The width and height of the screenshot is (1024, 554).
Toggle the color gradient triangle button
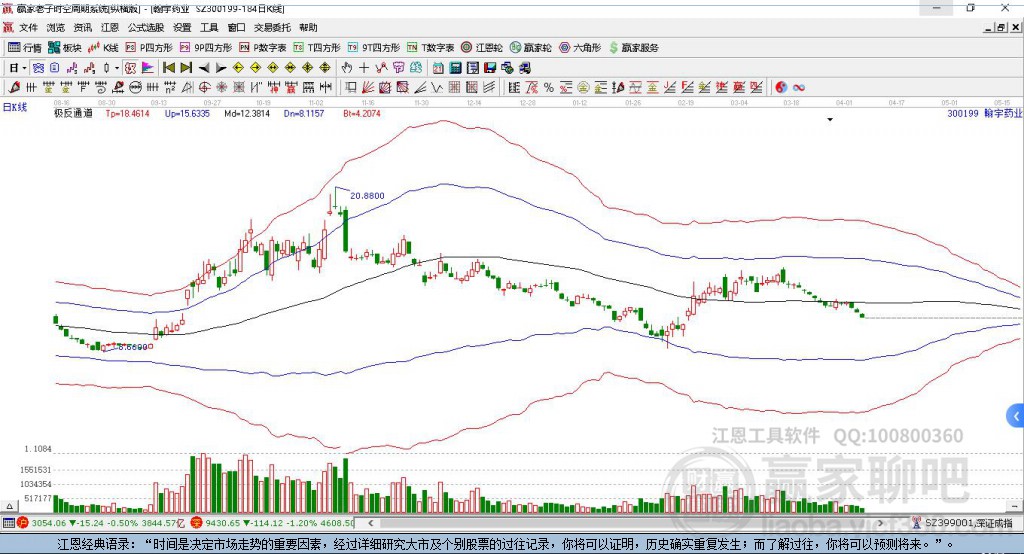pos(148,68)
